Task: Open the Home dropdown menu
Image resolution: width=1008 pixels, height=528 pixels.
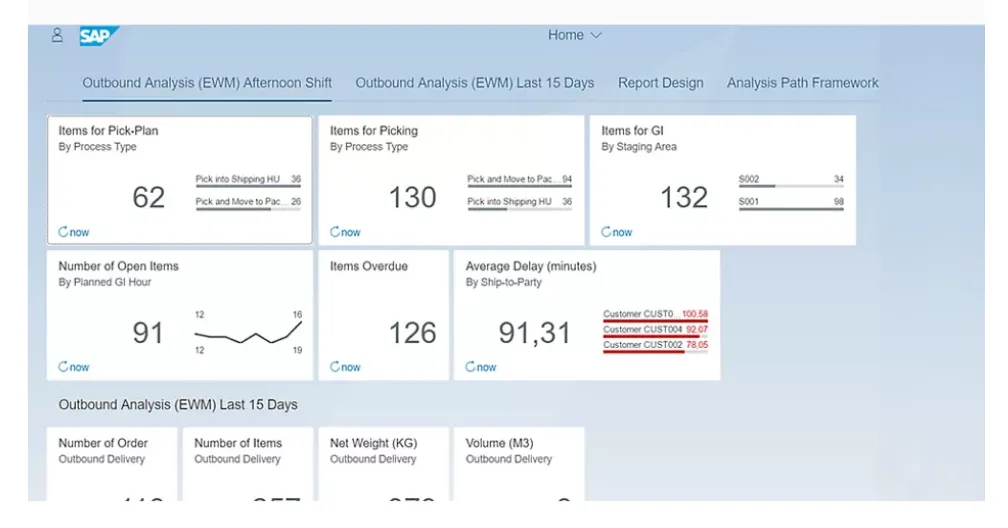Action: [575, 35]
